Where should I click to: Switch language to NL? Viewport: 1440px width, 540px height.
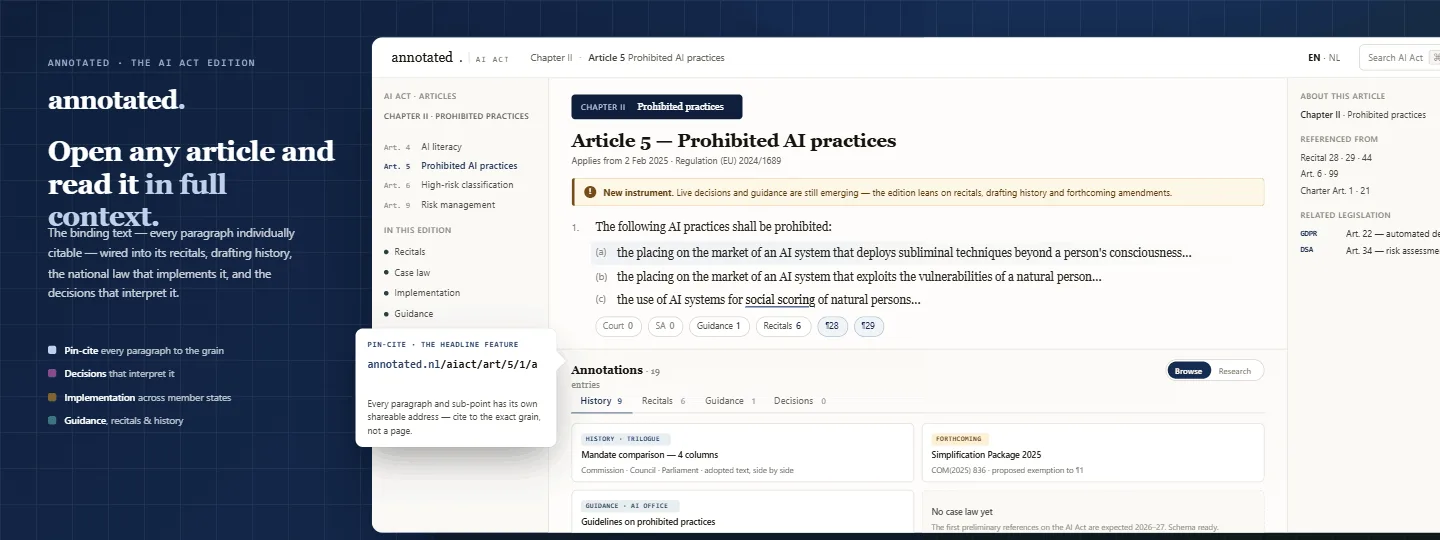1334,58
